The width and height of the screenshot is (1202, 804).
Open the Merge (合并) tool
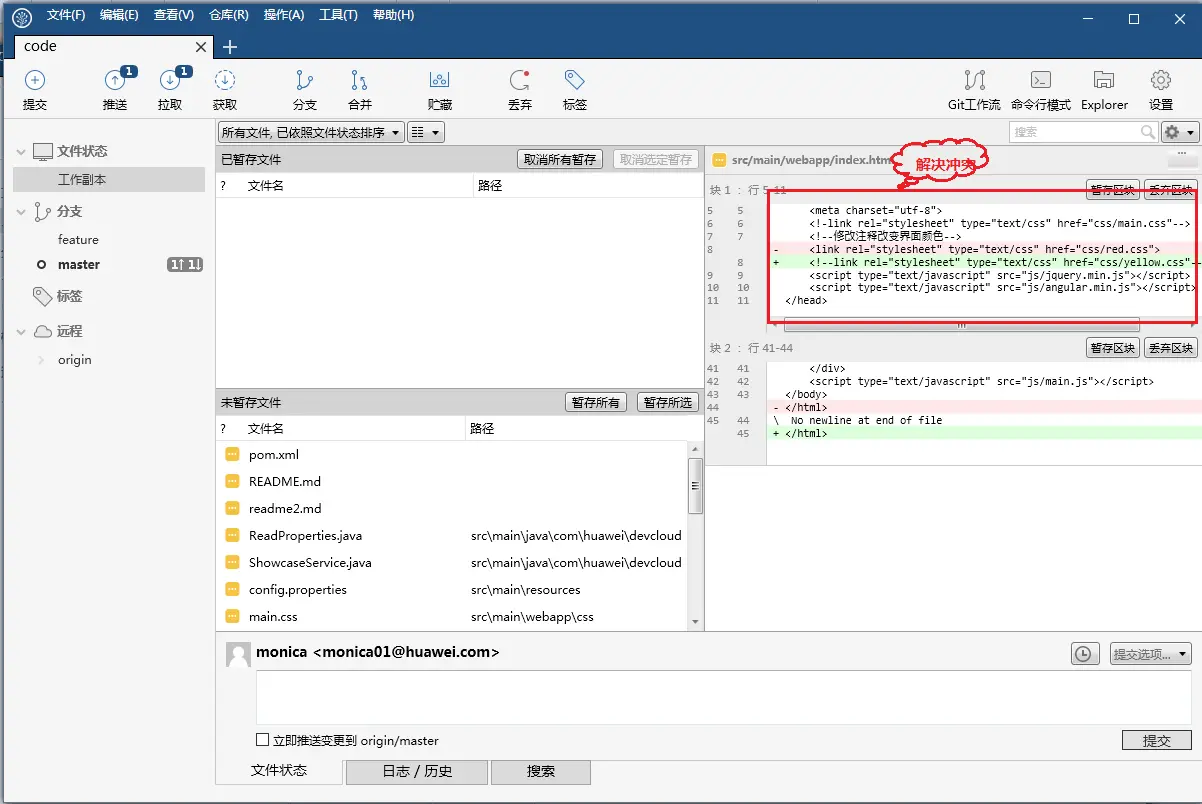coord(360,81)
